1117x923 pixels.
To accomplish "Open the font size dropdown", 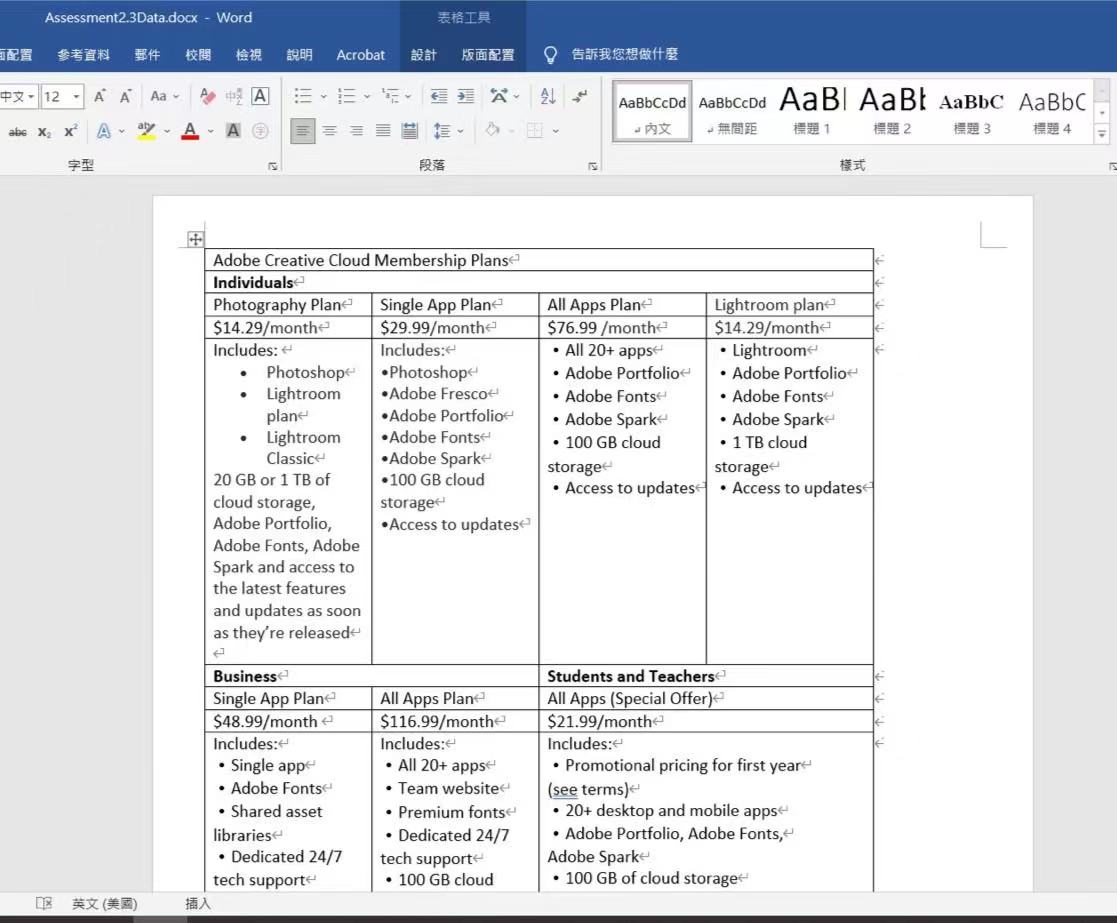I will [x=77, y=97].
